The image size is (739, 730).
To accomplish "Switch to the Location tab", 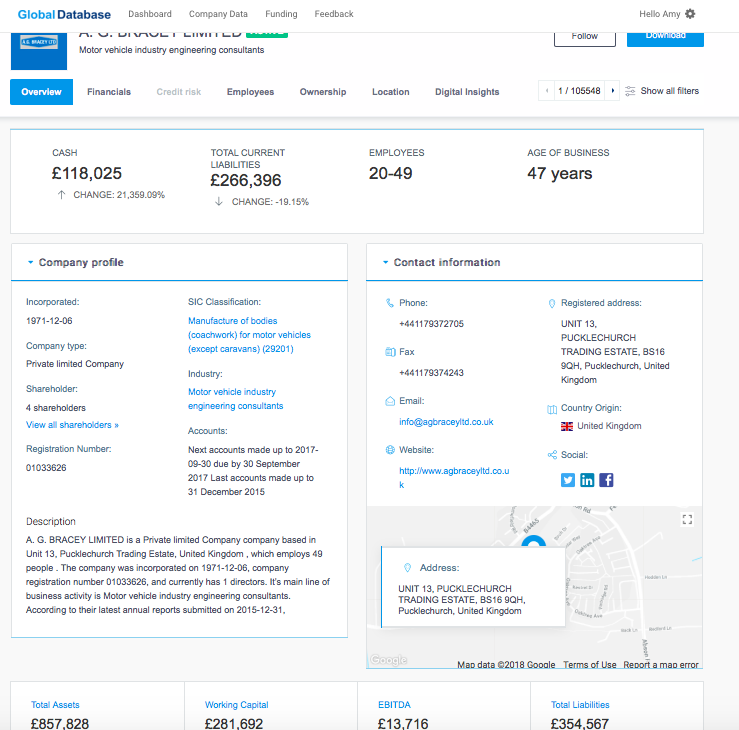I will 391,92.
